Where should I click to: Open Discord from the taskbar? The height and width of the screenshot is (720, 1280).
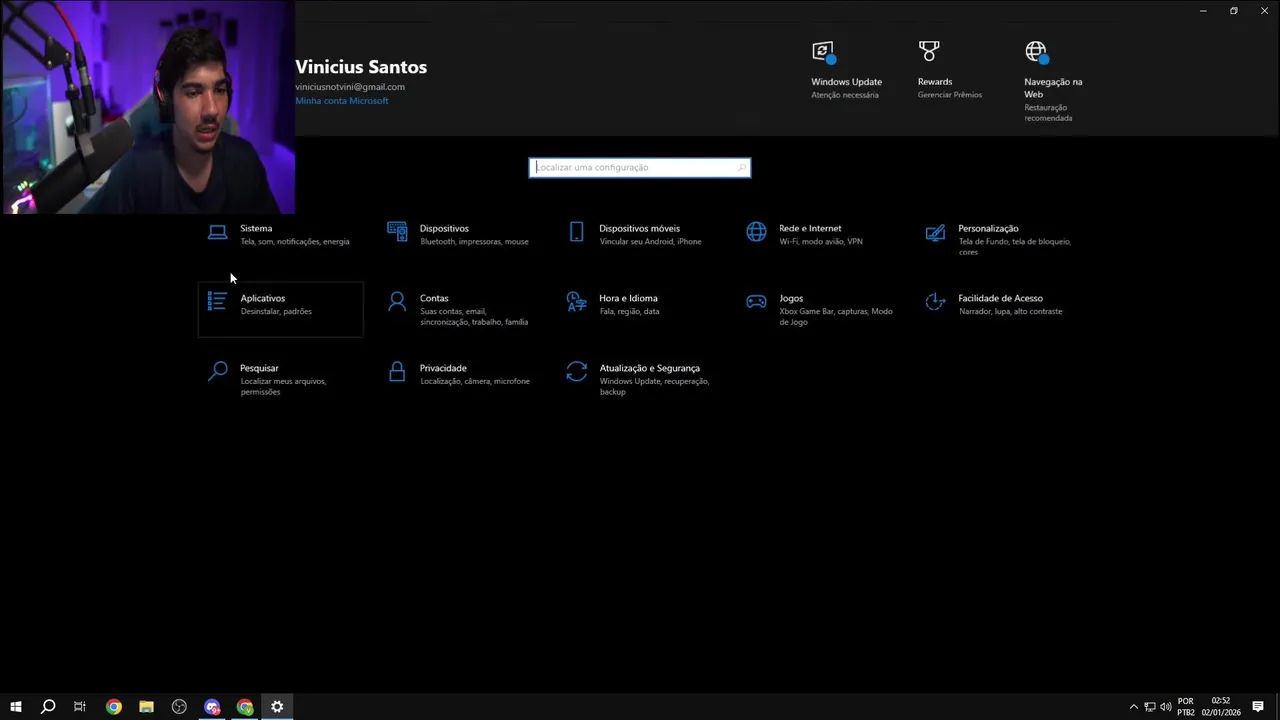pos(212,707)
